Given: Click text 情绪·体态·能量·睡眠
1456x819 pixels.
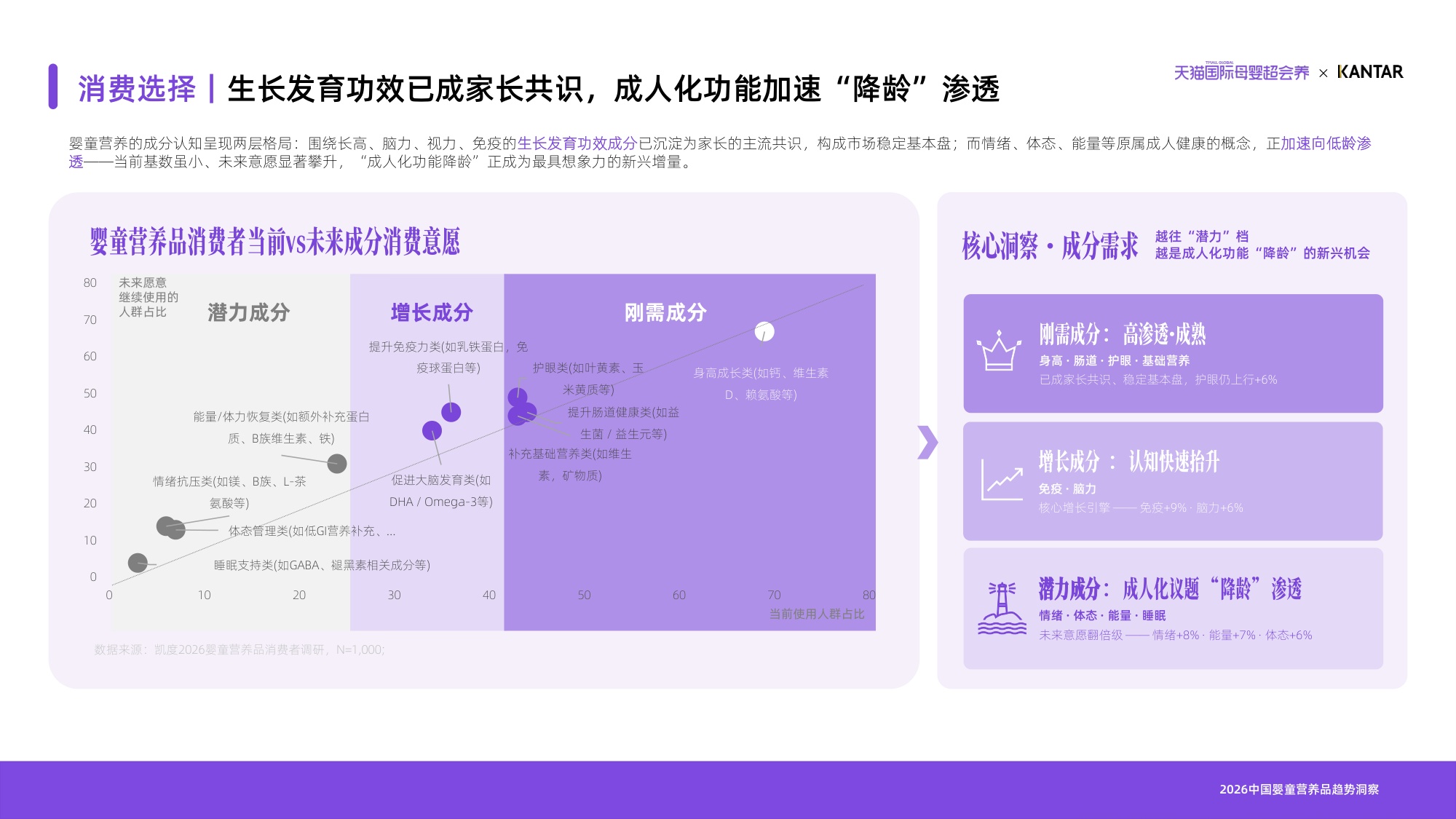Looking at the screenshot, I should point(1102,616).
